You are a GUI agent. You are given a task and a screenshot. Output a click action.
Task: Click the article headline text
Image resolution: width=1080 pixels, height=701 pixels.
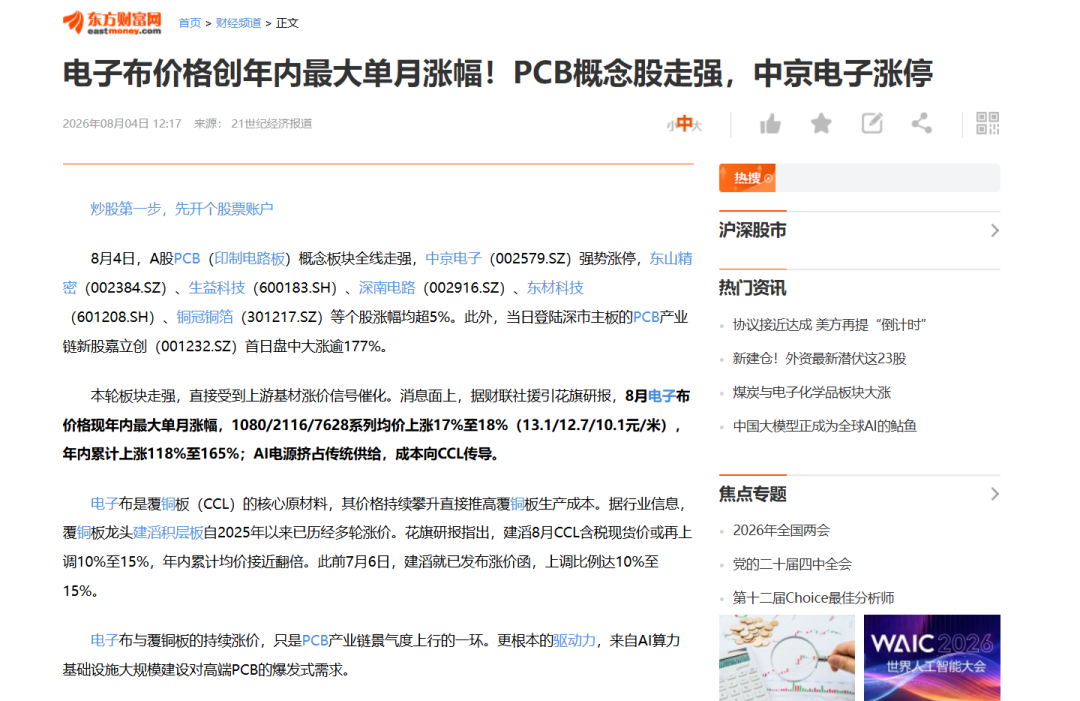pyautogui.click(x=497, y=74)
